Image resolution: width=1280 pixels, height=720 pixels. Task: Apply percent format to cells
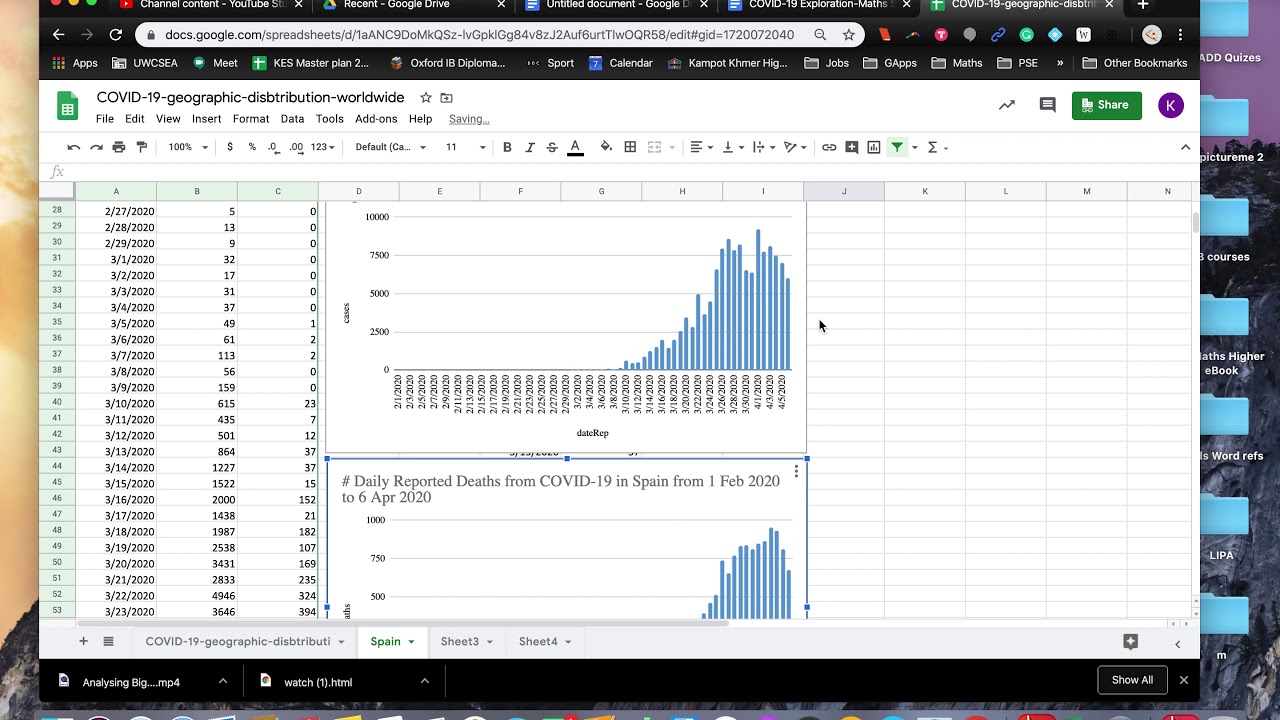tap(252, 147)
